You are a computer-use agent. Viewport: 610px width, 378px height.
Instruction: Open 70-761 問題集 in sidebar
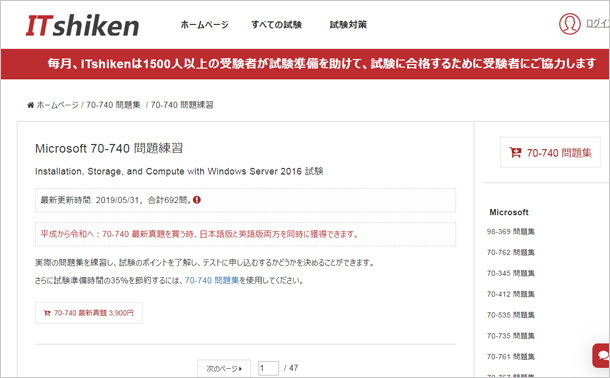point(510,357)
